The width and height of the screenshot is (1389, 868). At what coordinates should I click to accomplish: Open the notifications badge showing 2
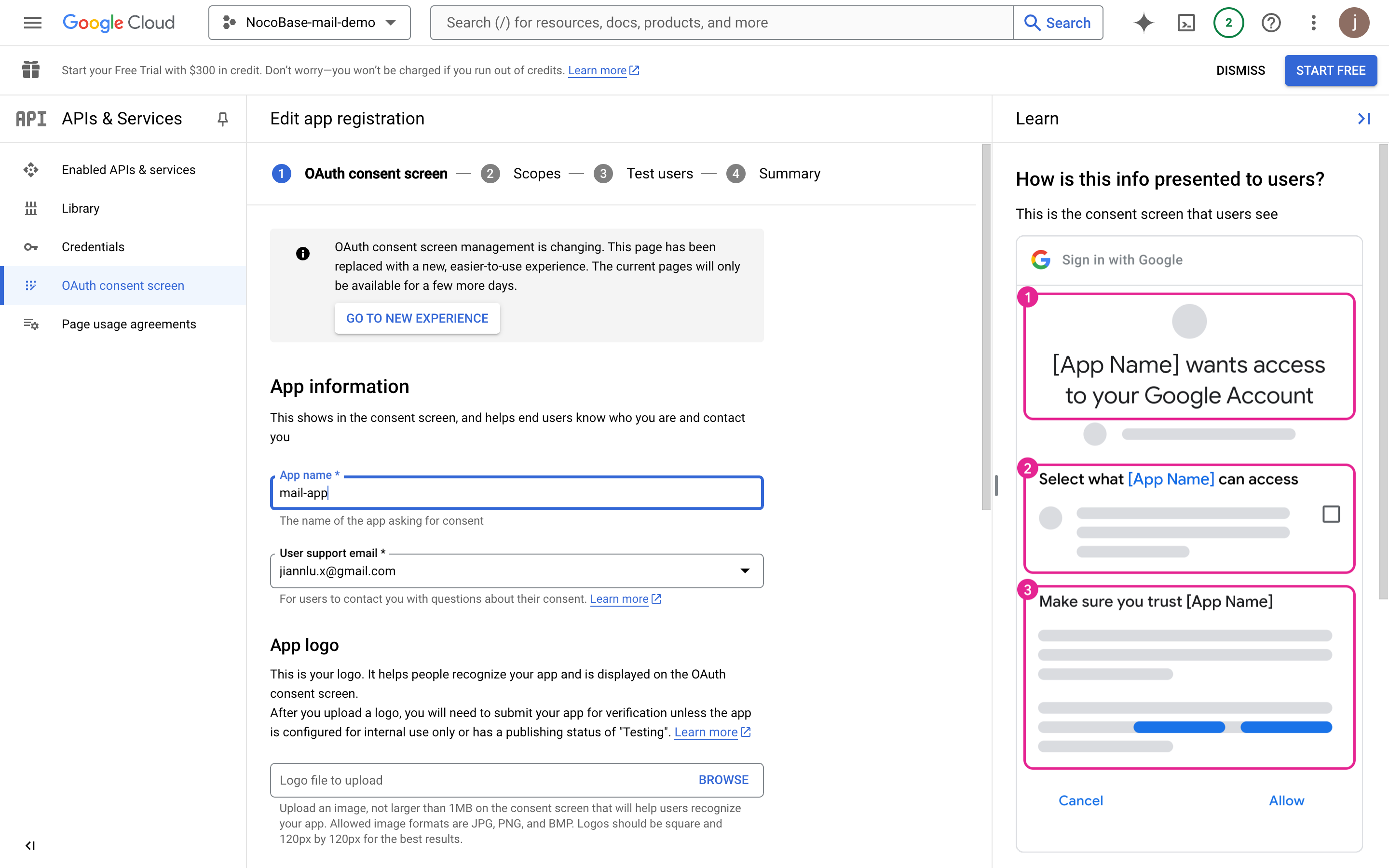tap(1228, 22)
